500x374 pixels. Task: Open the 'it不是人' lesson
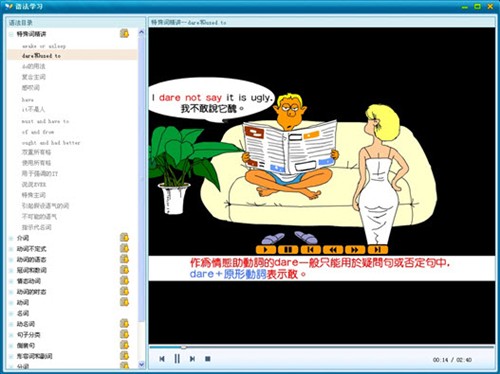(33, 109)
